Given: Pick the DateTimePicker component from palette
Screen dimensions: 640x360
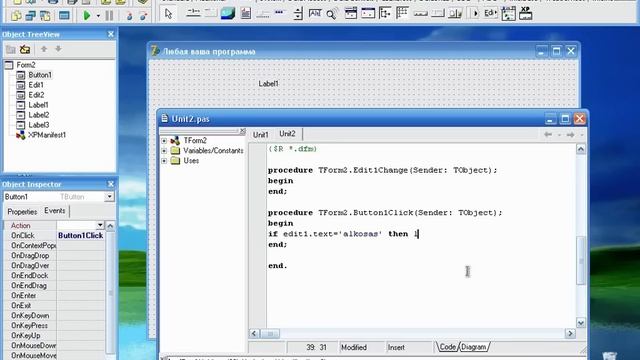Looking at the screenshot, I should coord(351,13).
